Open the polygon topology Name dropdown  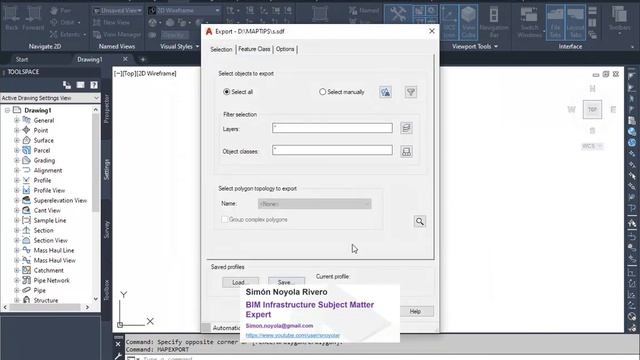tap(315, 204)
